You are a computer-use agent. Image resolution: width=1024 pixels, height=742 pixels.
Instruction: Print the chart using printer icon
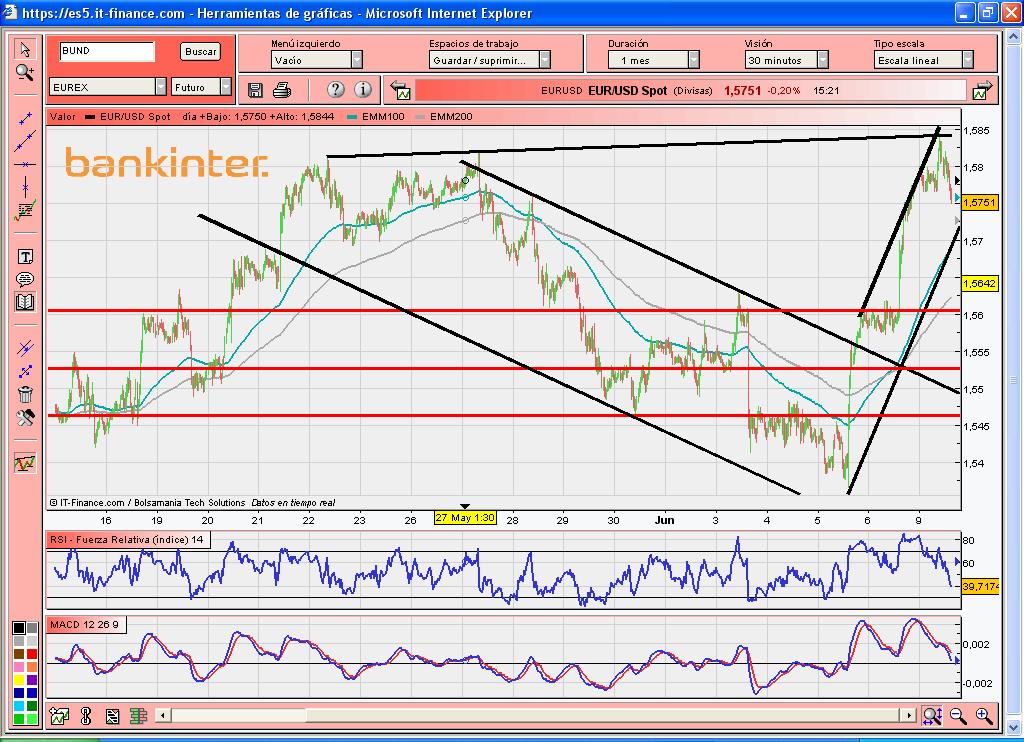282,90
